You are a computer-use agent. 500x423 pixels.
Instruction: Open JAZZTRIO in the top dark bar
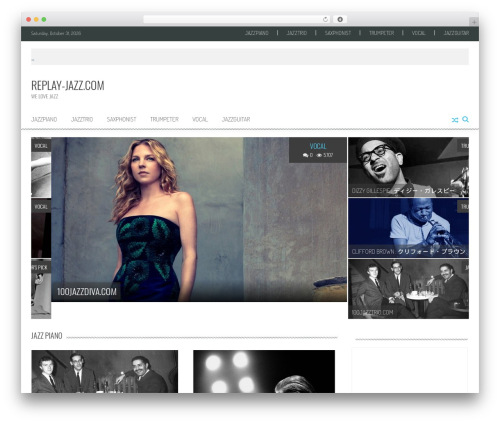297,33
